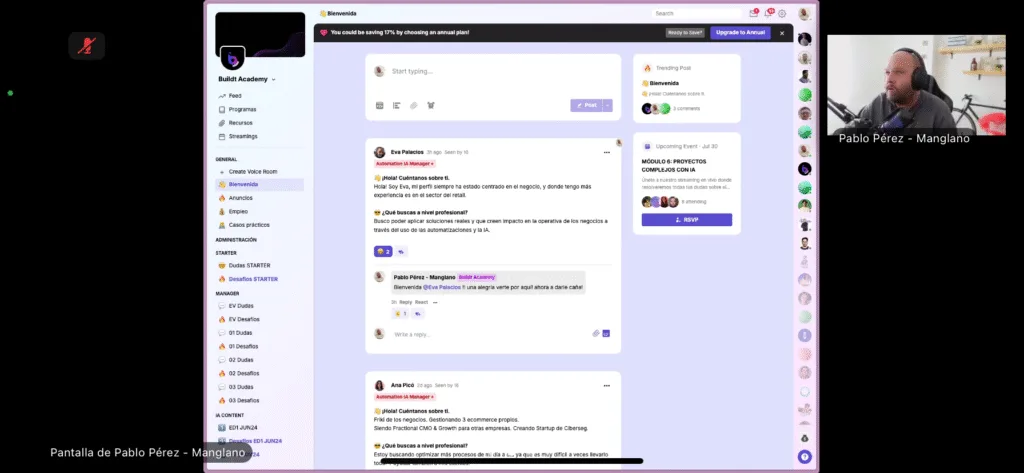Open the ED1 JUN24 channel
This screenshot has height=473, width=1024.
pos(242,427)
